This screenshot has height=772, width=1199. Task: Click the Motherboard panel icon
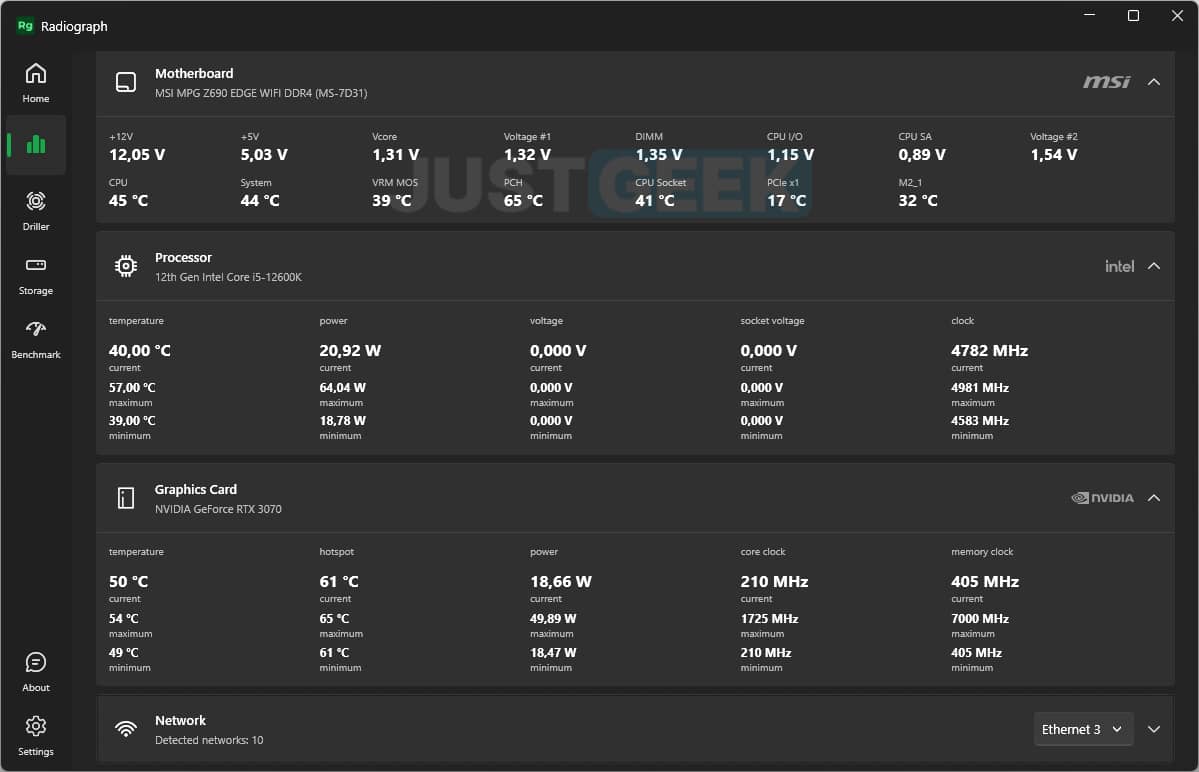[125, 82]
